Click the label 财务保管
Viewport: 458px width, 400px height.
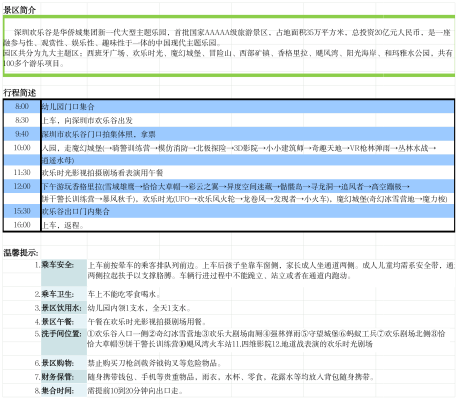point(58,377)
